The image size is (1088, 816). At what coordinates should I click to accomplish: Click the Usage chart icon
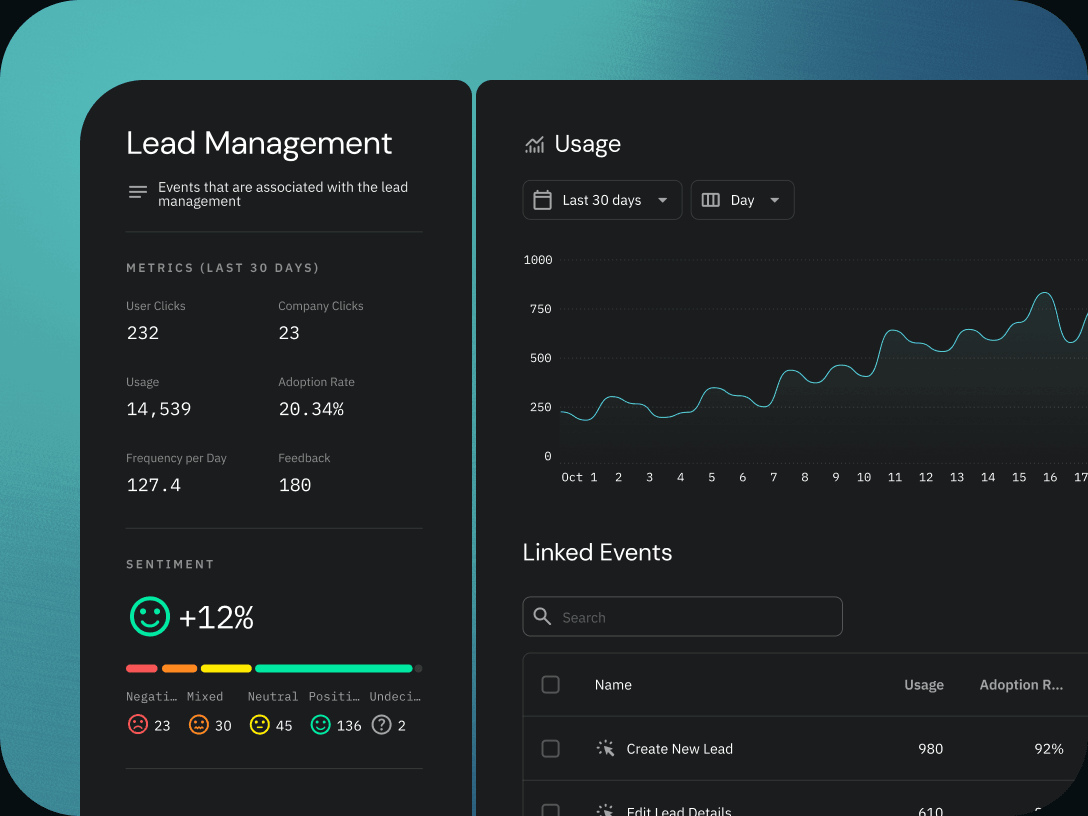534,144
